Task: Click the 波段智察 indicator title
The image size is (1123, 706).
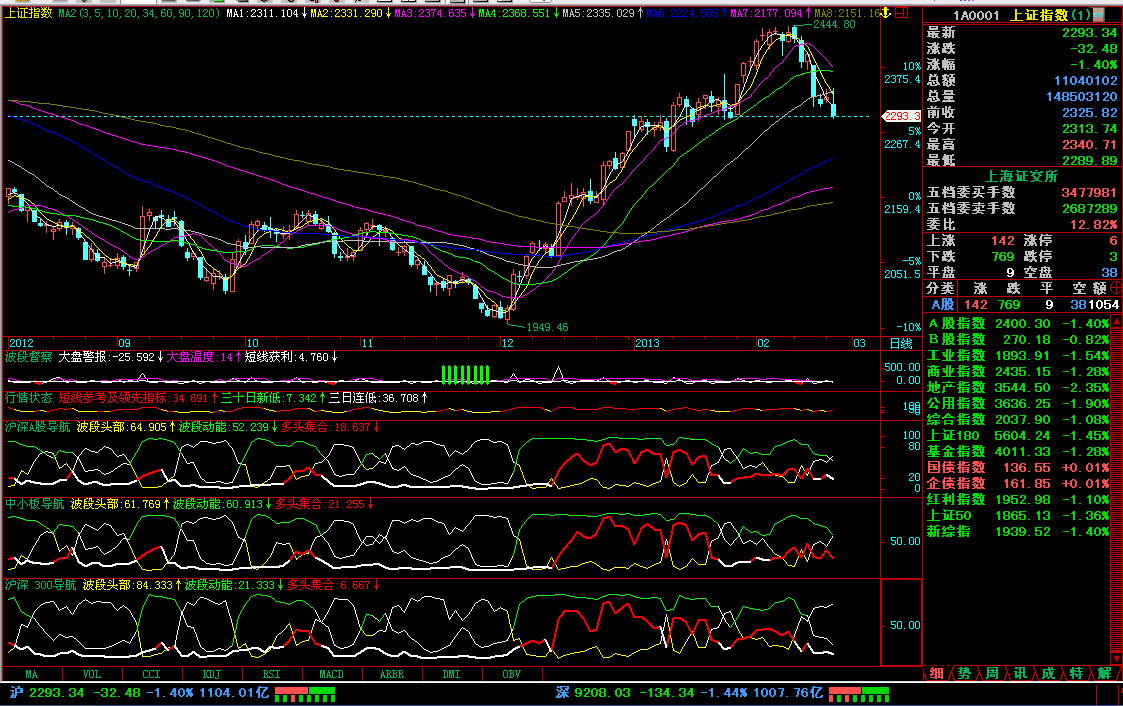Action: click(x=28, y=356)
